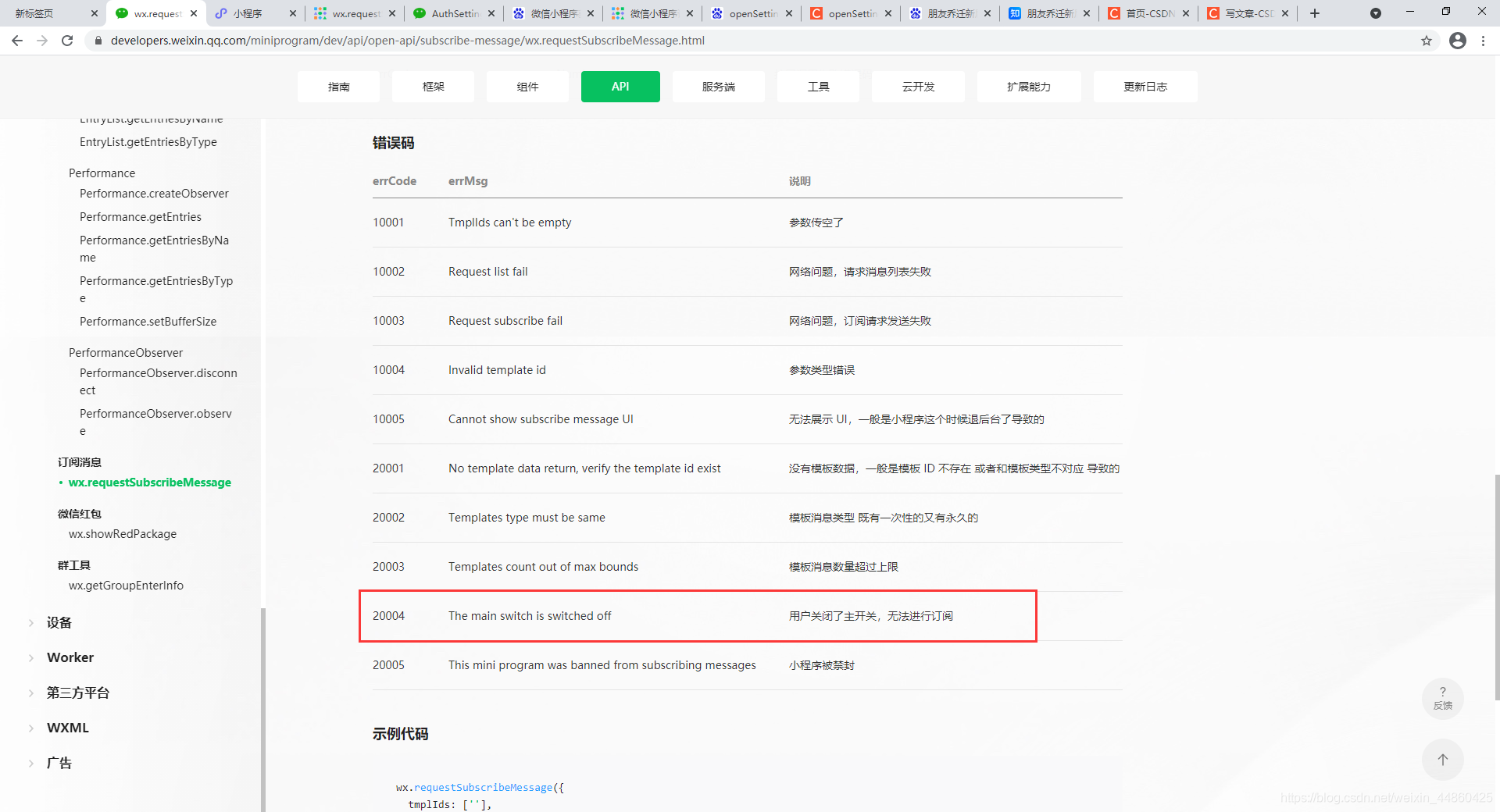Close the active wx.request tab
Screen dimensions: 1500x812
(x=194, y=13)
